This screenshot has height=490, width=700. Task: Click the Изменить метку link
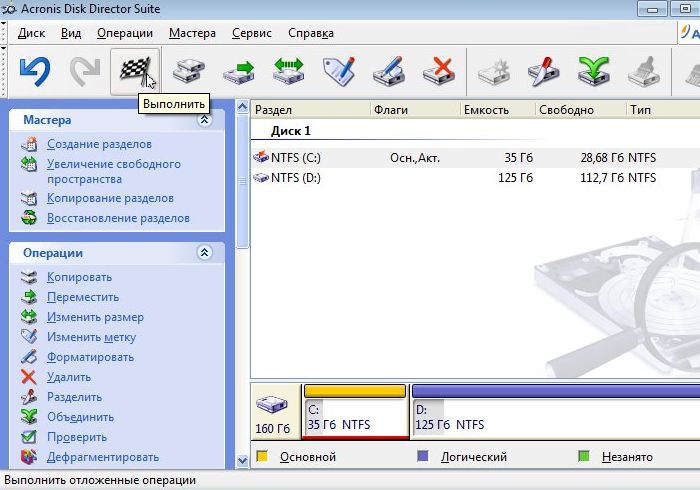coord(92,337)
